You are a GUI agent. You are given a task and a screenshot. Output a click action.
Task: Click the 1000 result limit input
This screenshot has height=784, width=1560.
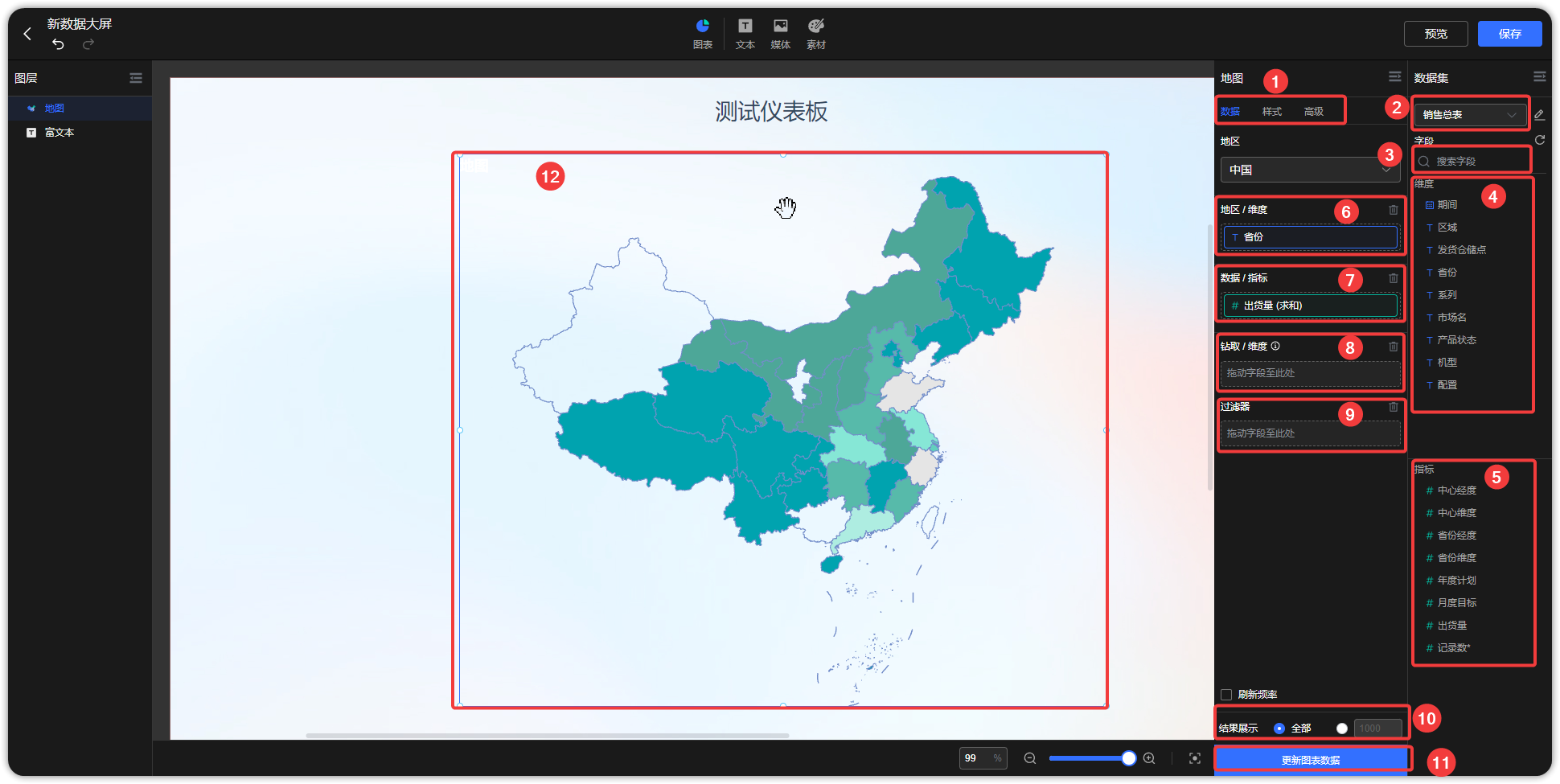point(1378,729)
